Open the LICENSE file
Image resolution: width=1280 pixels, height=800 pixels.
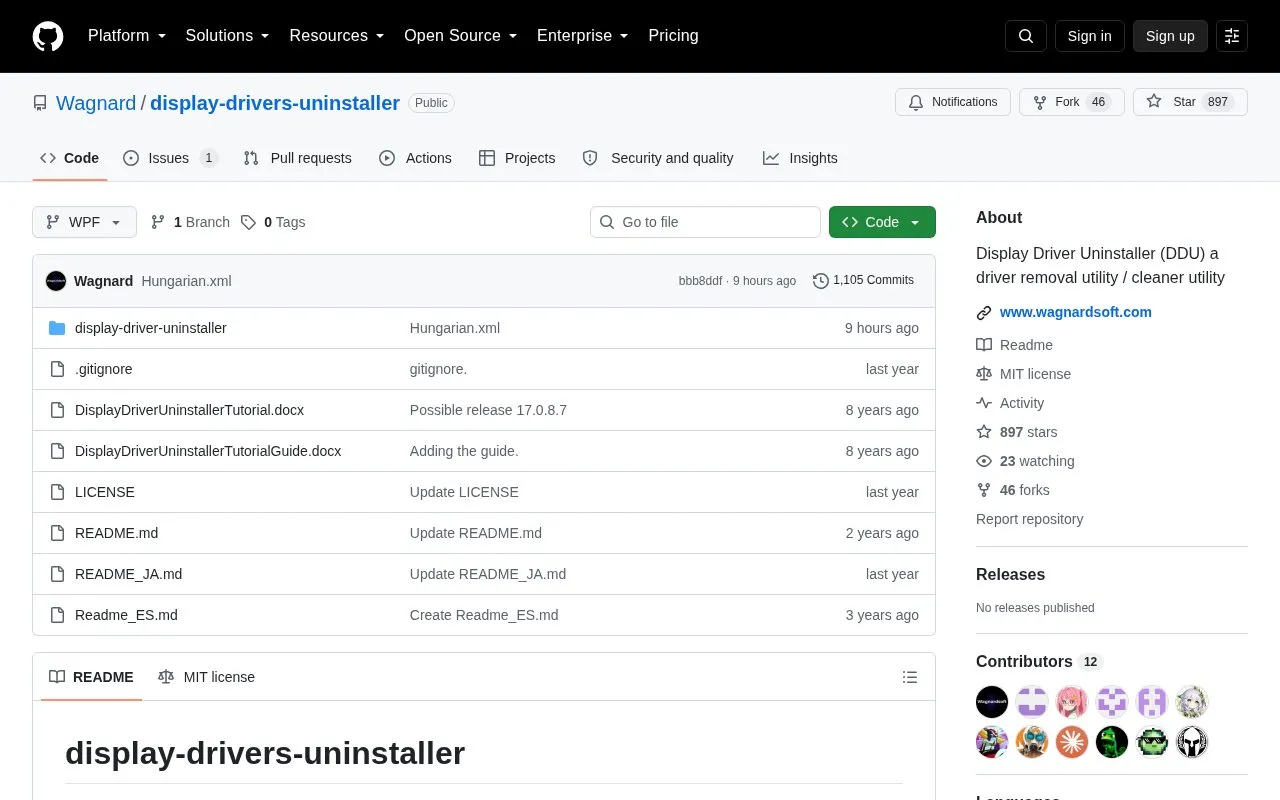click(105, 492)
